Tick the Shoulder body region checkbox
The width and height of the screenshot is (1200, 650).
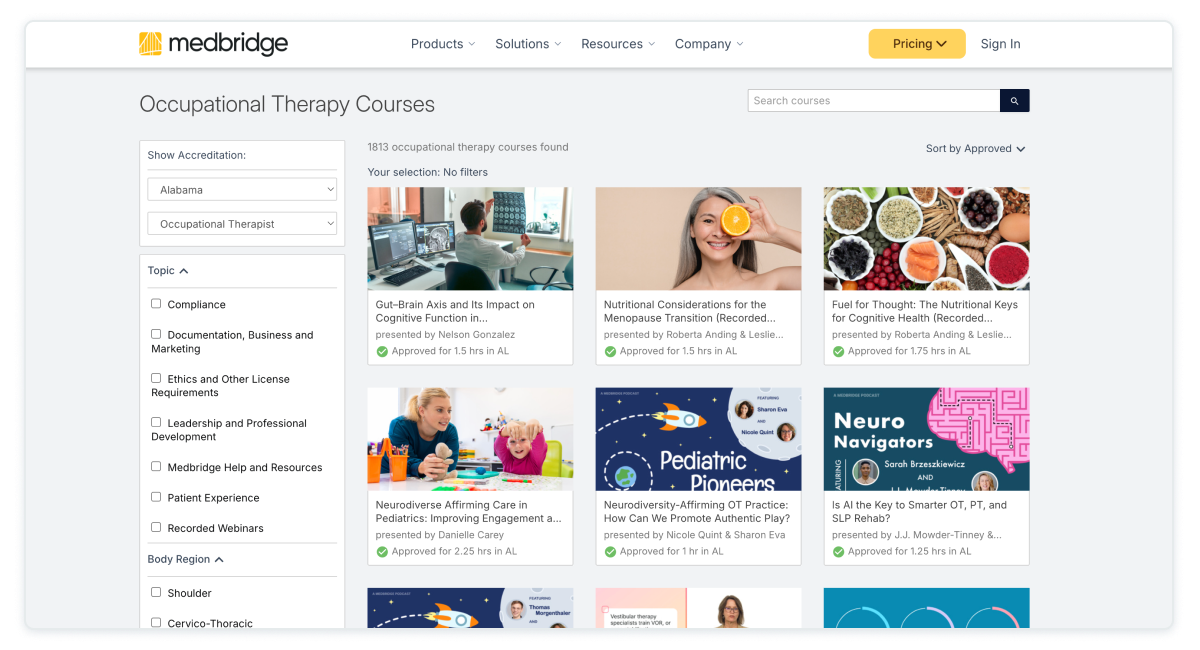point(156,592)
